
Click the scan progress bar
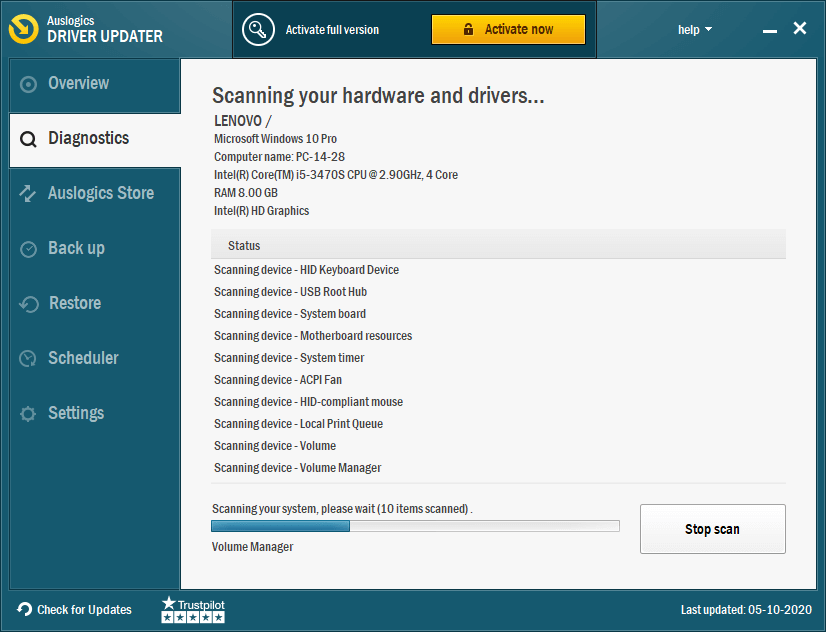pyautogui.click(x=415, y=525)
